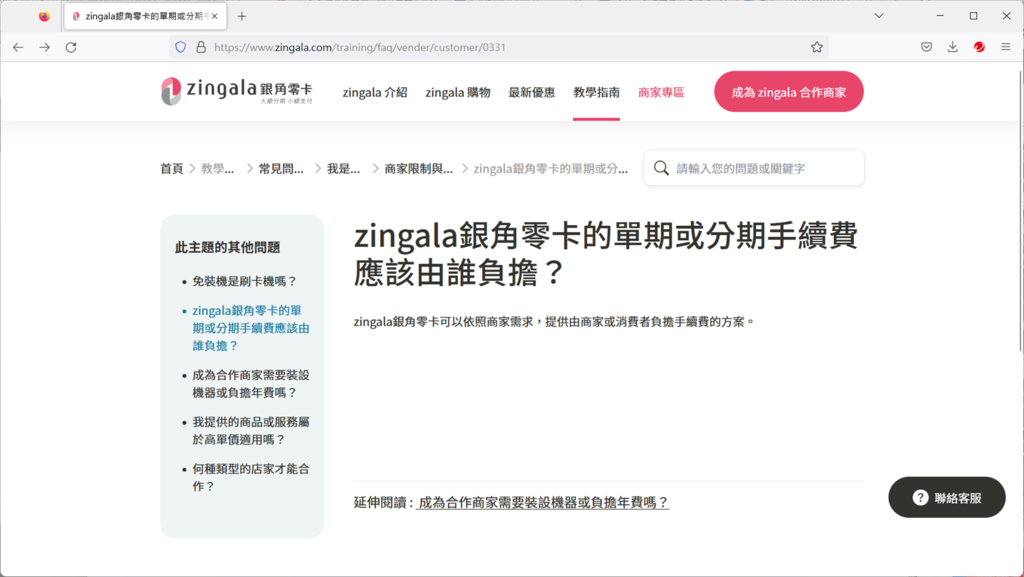Open sidebar question 免裝機是刷卡機嗎？
The width and height of the screenshot is (1024, 577).
coord(245,281)
